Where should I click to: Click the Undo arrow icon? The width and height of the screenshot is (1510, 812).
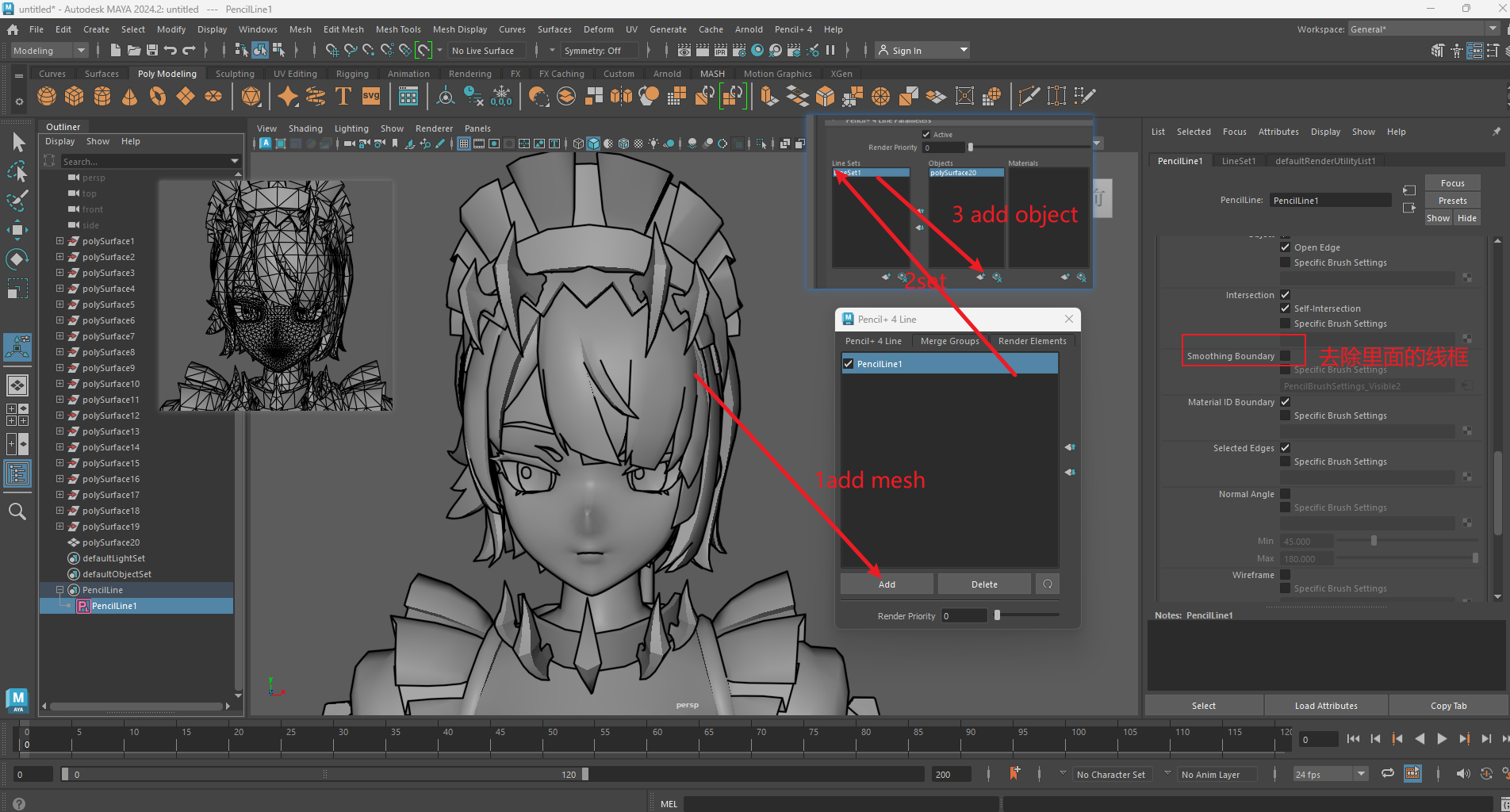pos(171,51)
